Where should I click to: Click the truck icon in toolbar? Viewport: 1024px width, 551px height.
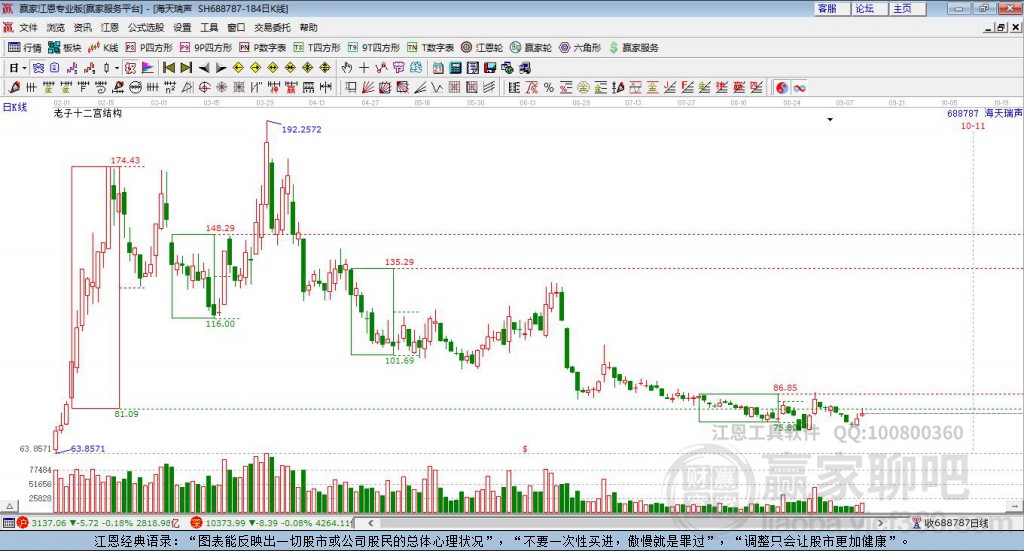(524, 68)
